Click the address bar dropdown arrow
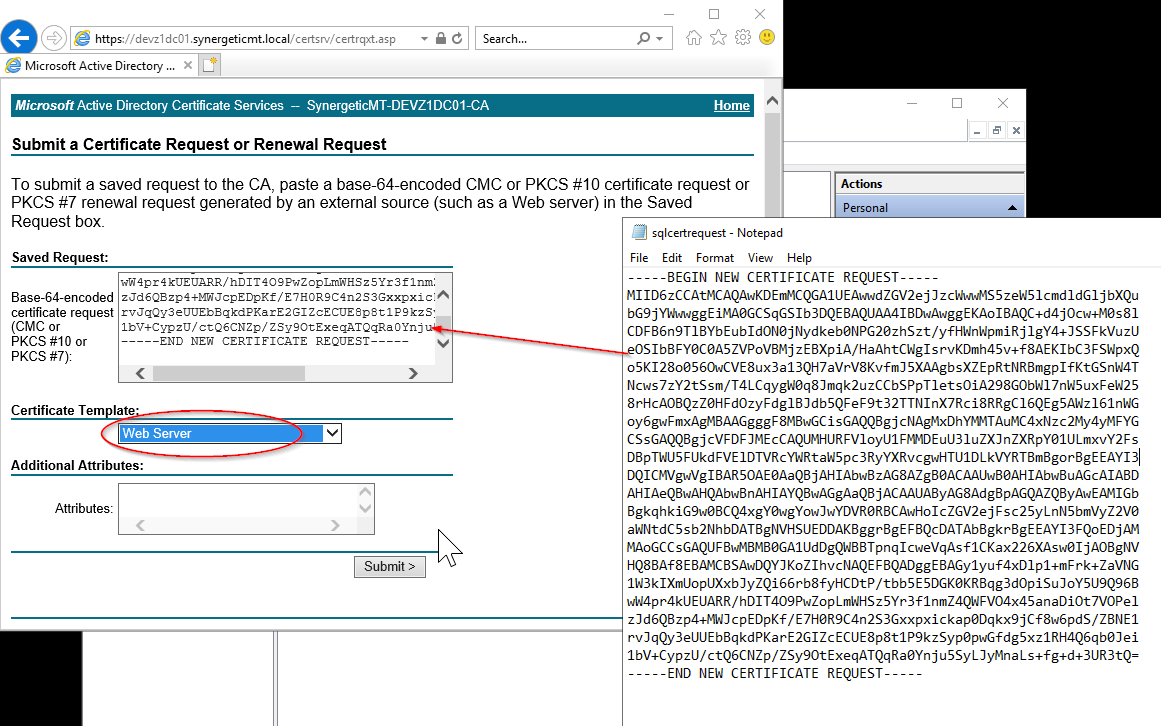This screenshot has width=1161, height=726. tap(424, 38)
